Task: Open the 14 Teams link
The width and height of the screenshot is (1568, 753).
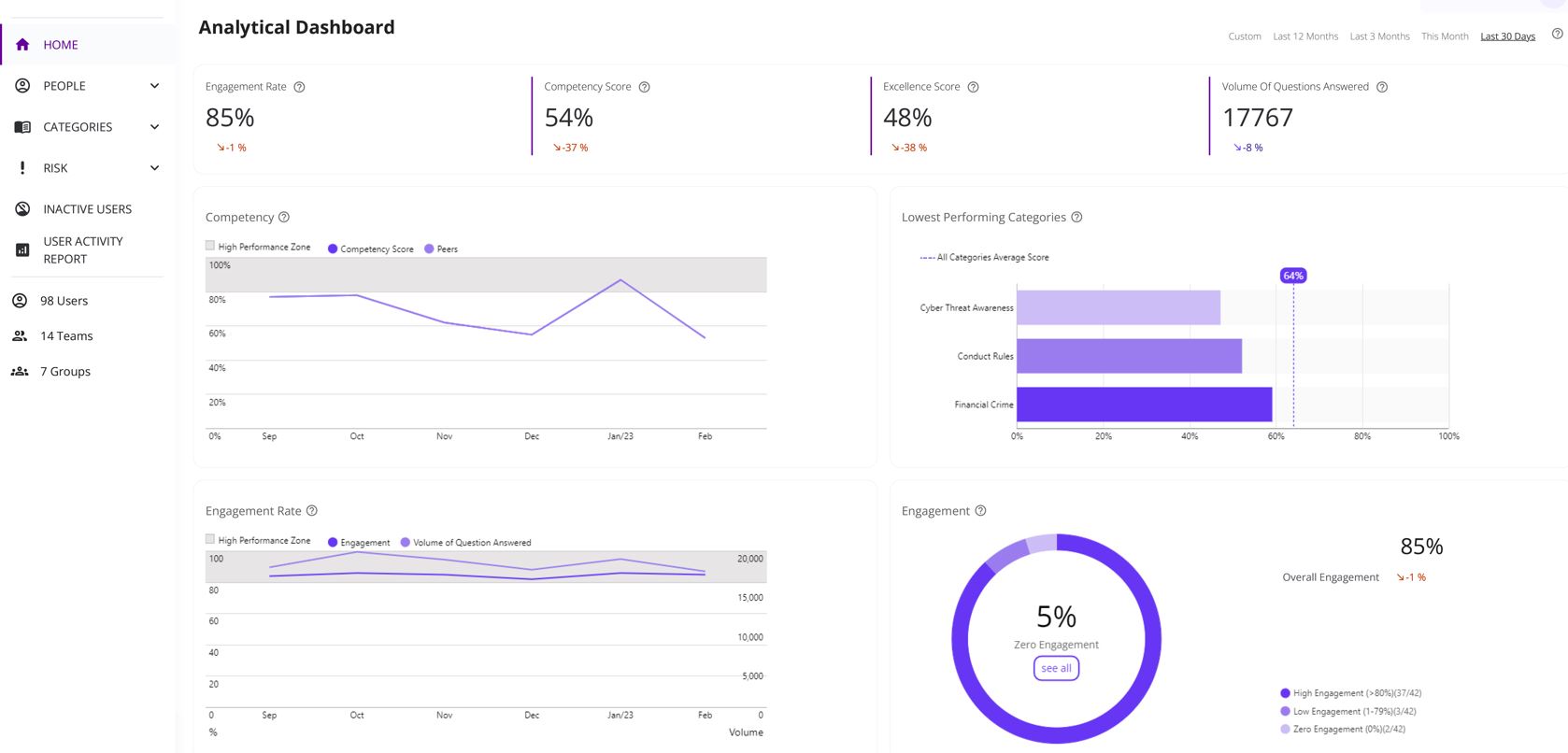Action: tap(66, 336)
